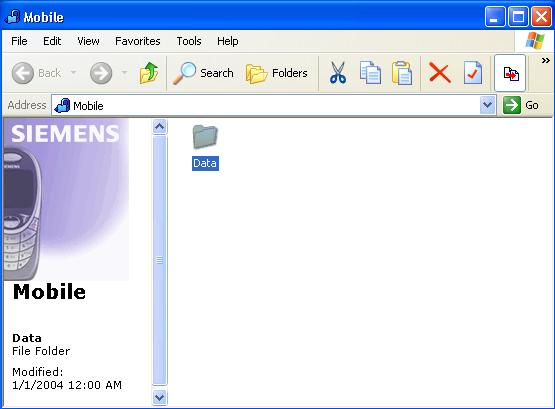Screen dimensions: 555x409
Task: Go up one folder level
Action: coord(149,73)
